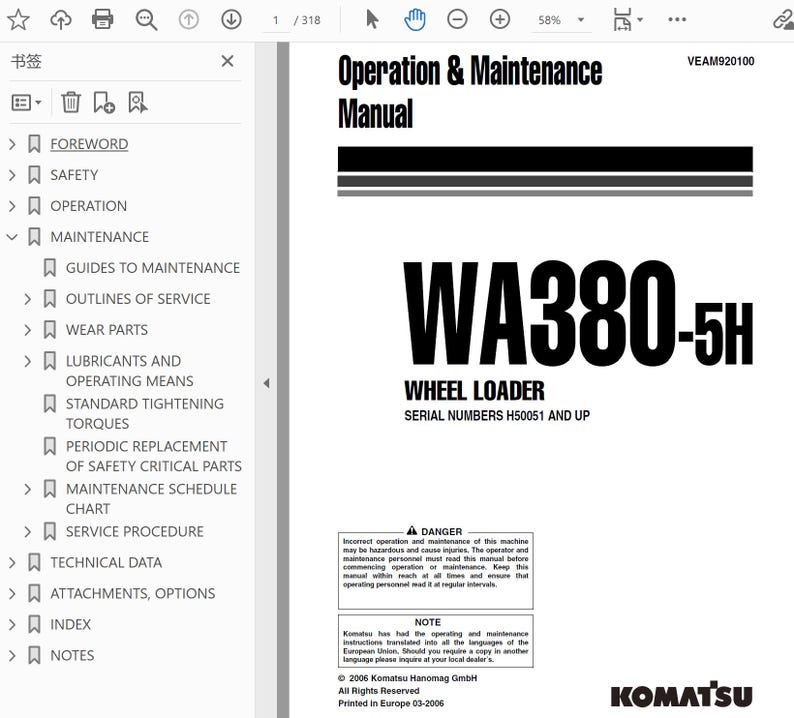This screenshot has width=794, height=718.
Task: Go to next page arrow
Action: 231,20
